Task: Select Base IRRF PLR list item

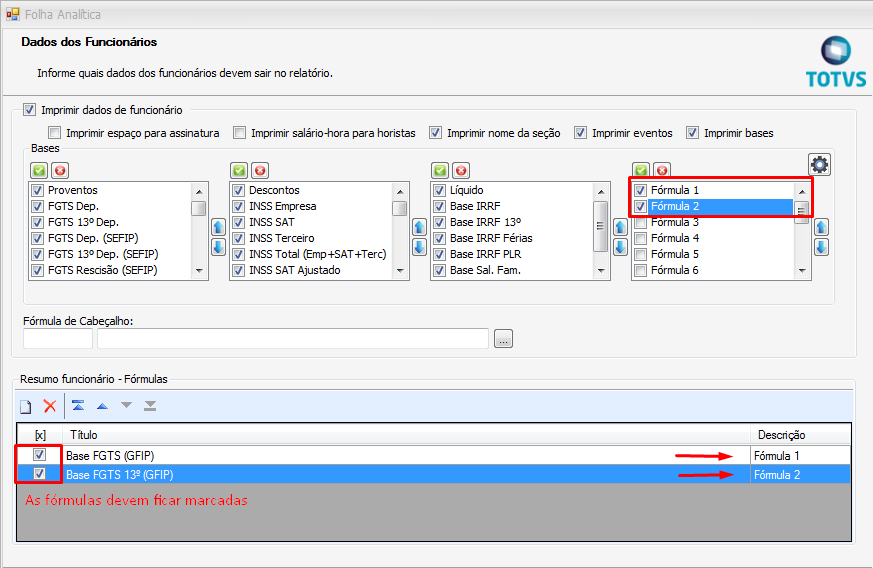Action: tap(485, 254)
